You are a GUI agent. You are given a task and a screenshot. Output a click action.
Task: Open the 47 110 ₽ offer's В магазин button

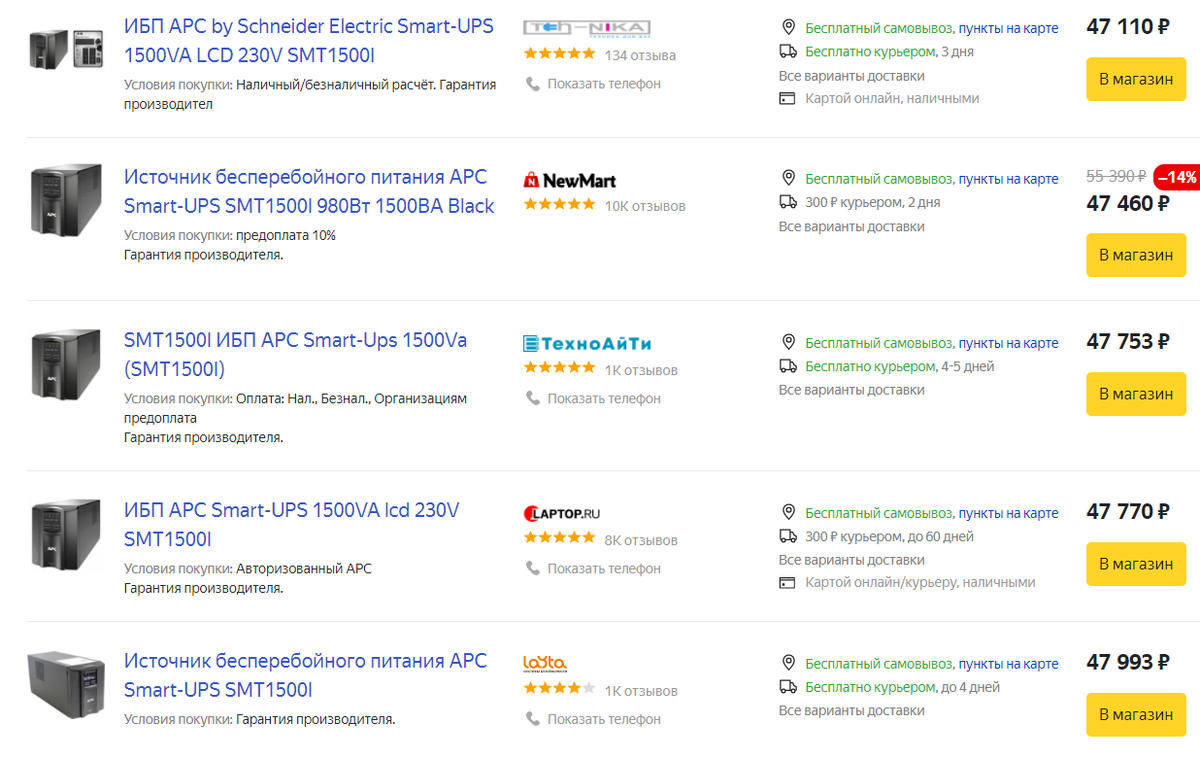1136,79
